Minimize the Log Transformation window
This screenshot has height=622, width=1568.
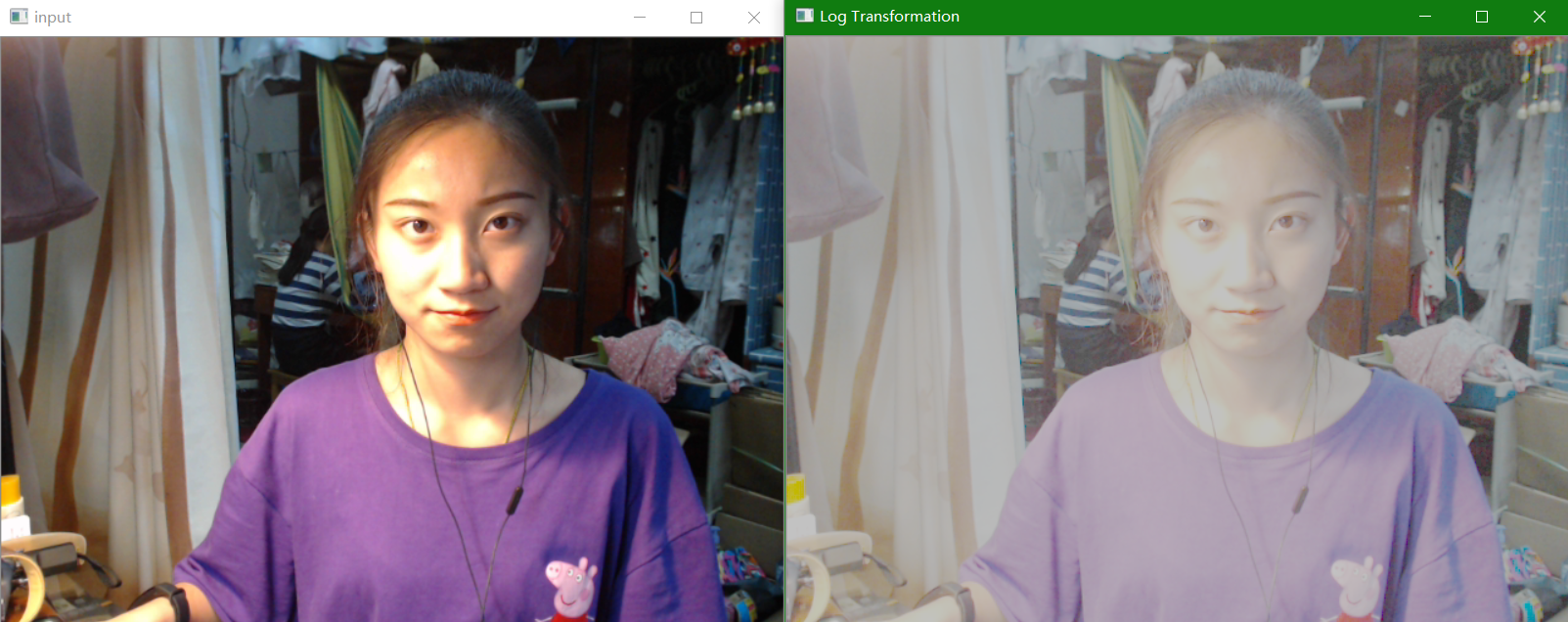pos(1425,17)
